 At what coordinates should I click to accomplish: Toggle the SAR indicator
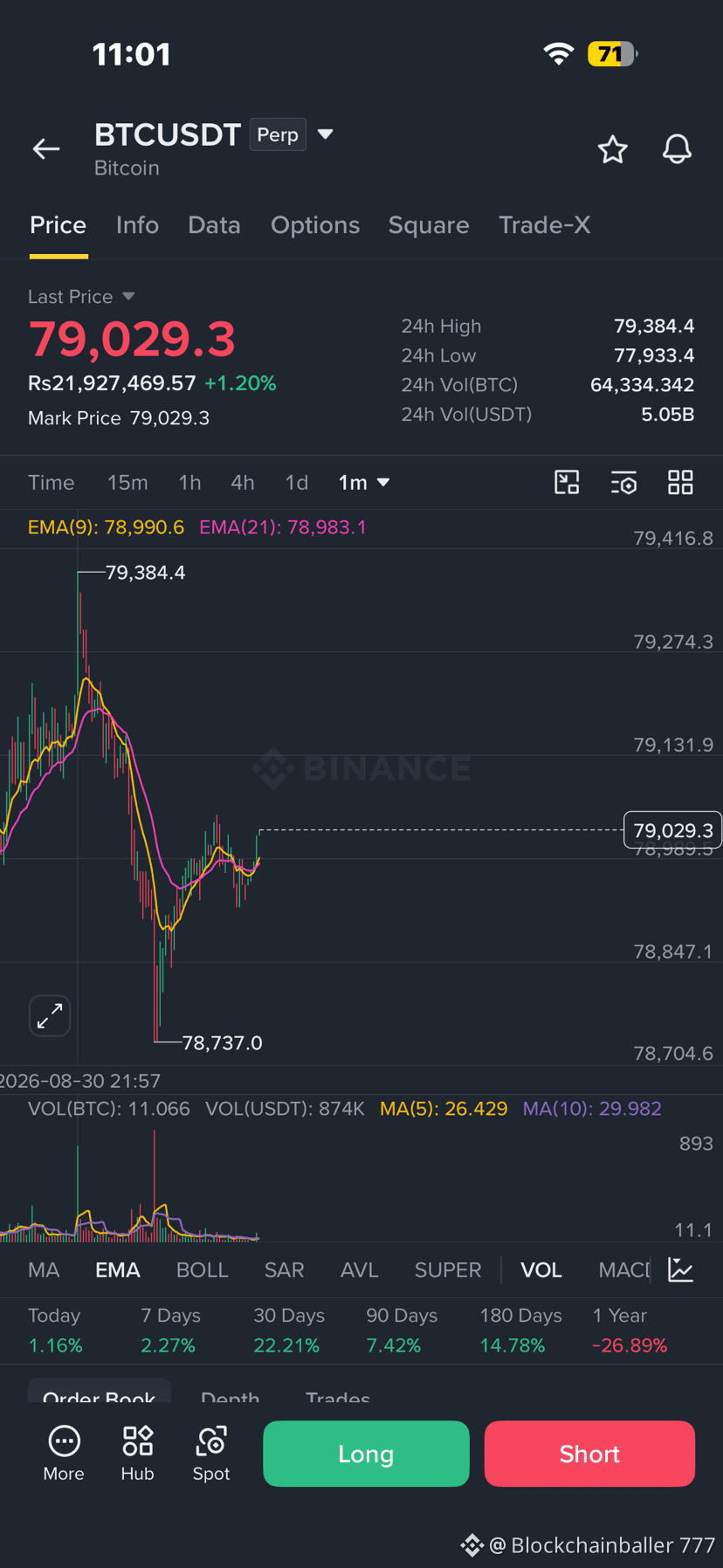coord(285,1269)
